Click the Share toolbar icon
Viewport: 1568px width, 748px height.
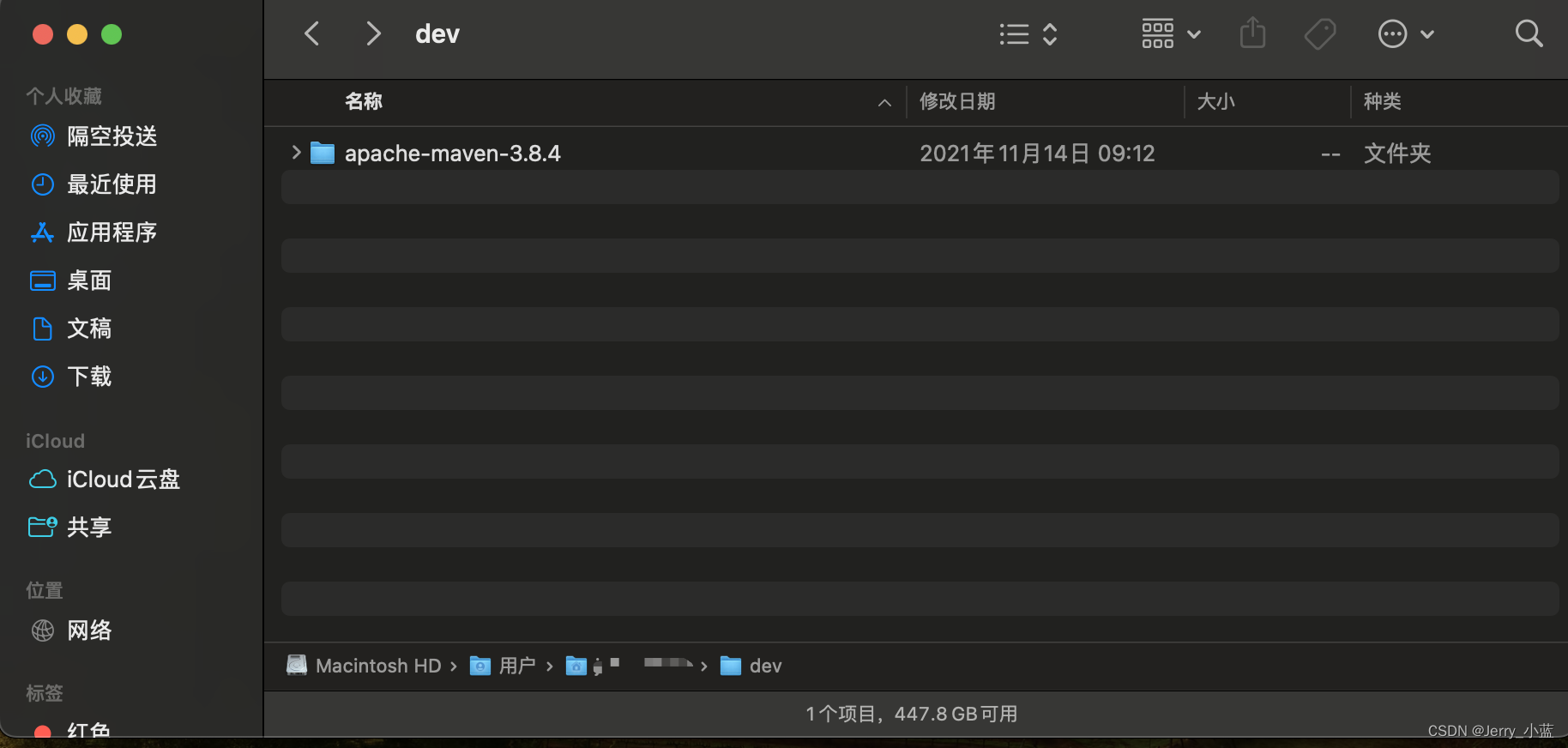pos(1252,33)
